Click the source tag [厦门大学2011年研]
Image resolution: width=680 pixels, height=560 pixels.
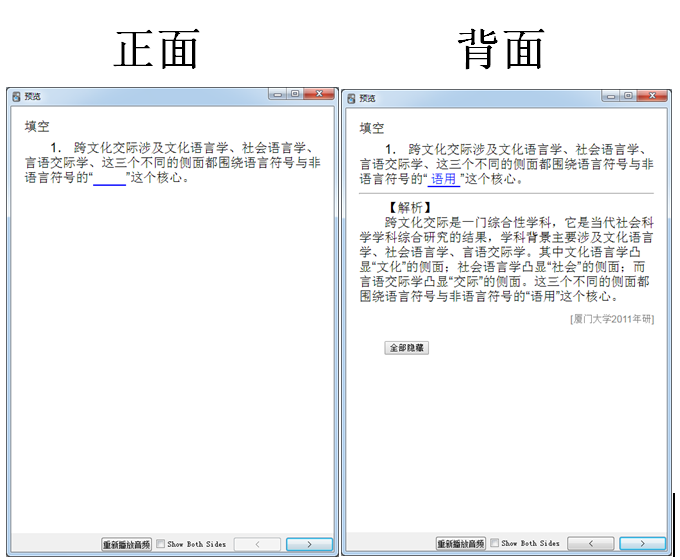coord(612,319)
